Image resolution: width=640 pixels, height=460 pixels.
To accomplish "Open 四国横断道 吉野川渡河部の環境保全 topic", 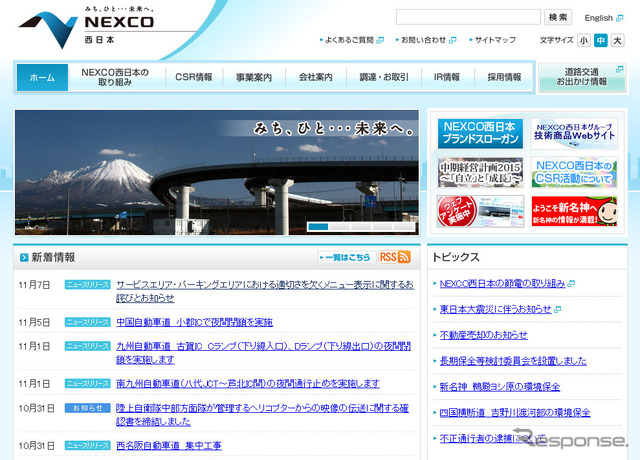I will (x=515, y=412).
